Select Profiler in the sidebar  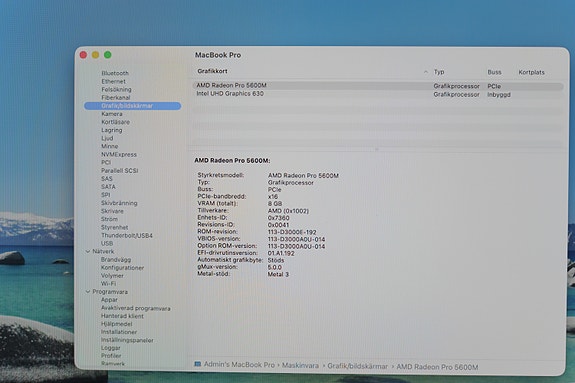(111, 356)
